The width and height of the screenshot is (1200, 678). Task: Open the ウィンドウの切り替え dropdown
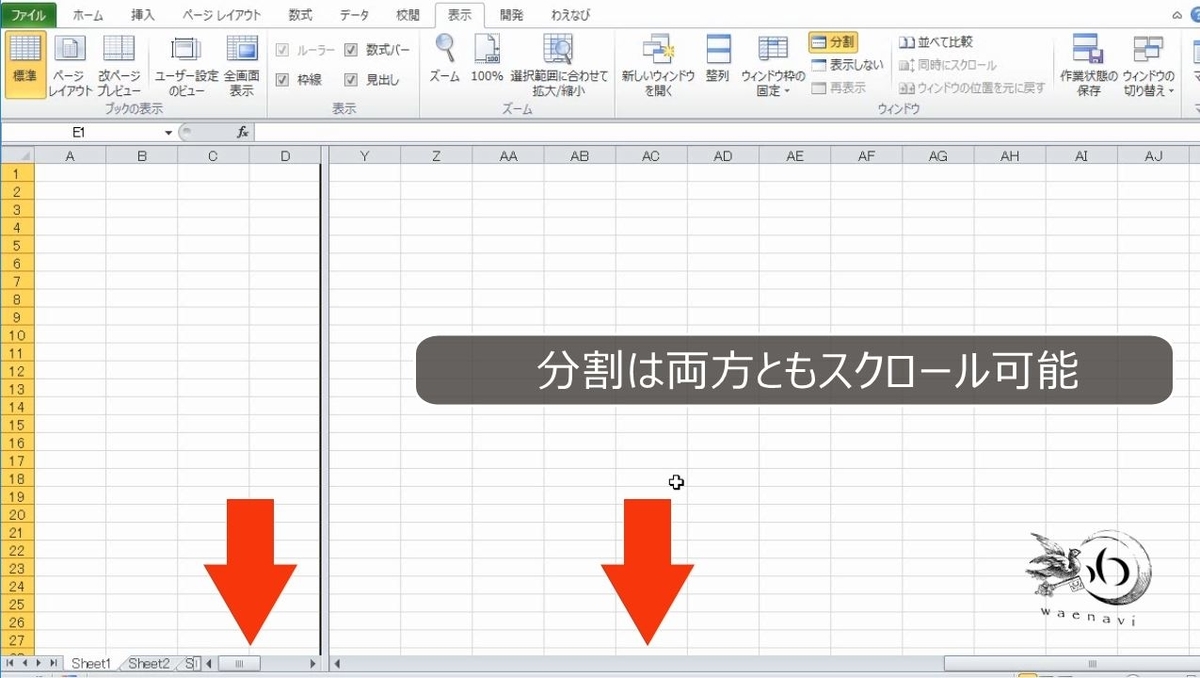(x=1151, y=62)
